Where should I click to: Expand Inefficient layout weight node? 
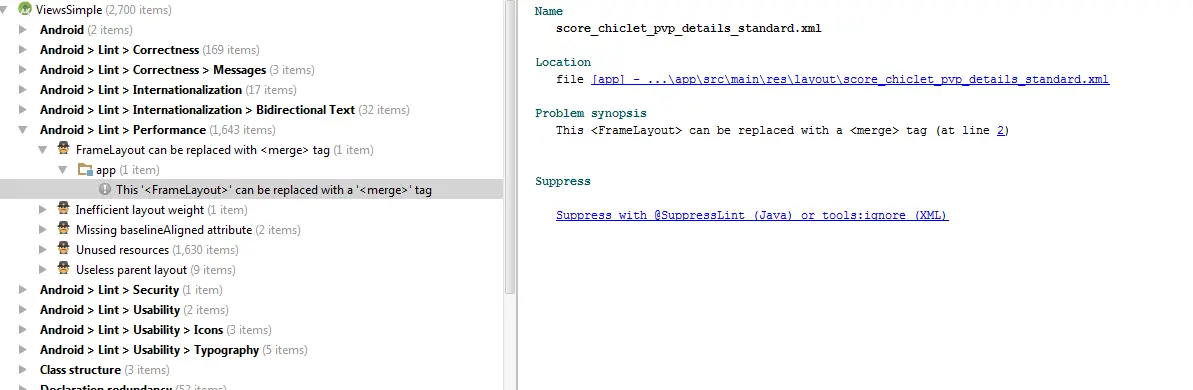(43, 209)
